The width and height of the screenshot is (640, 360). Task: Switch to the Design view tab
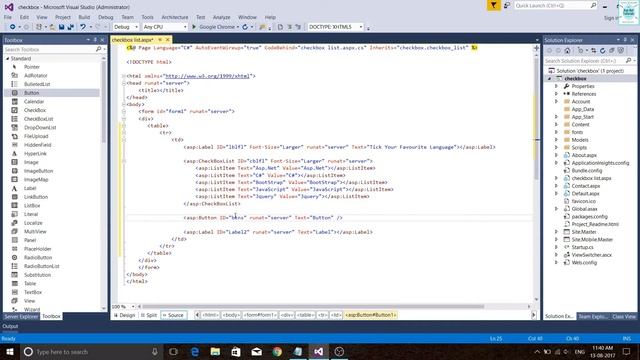point(124,315)
